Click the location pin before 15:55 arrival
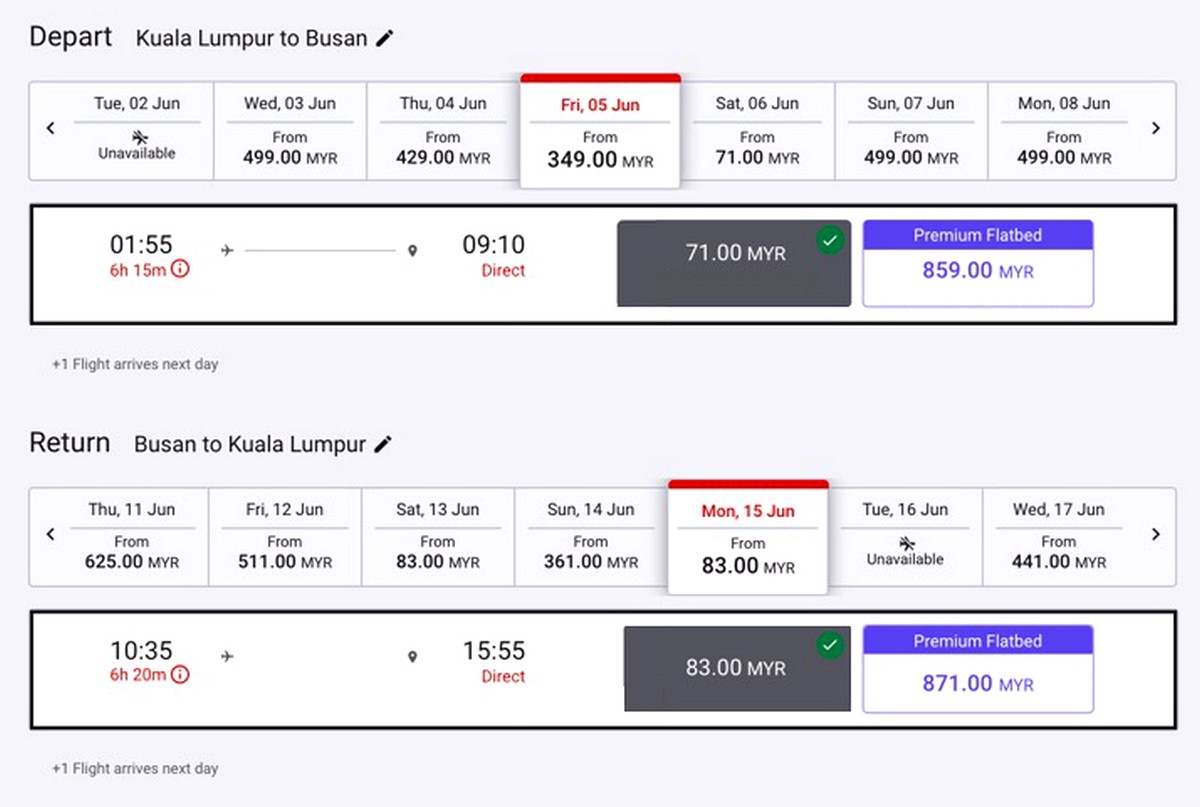 tap(412, 657)
